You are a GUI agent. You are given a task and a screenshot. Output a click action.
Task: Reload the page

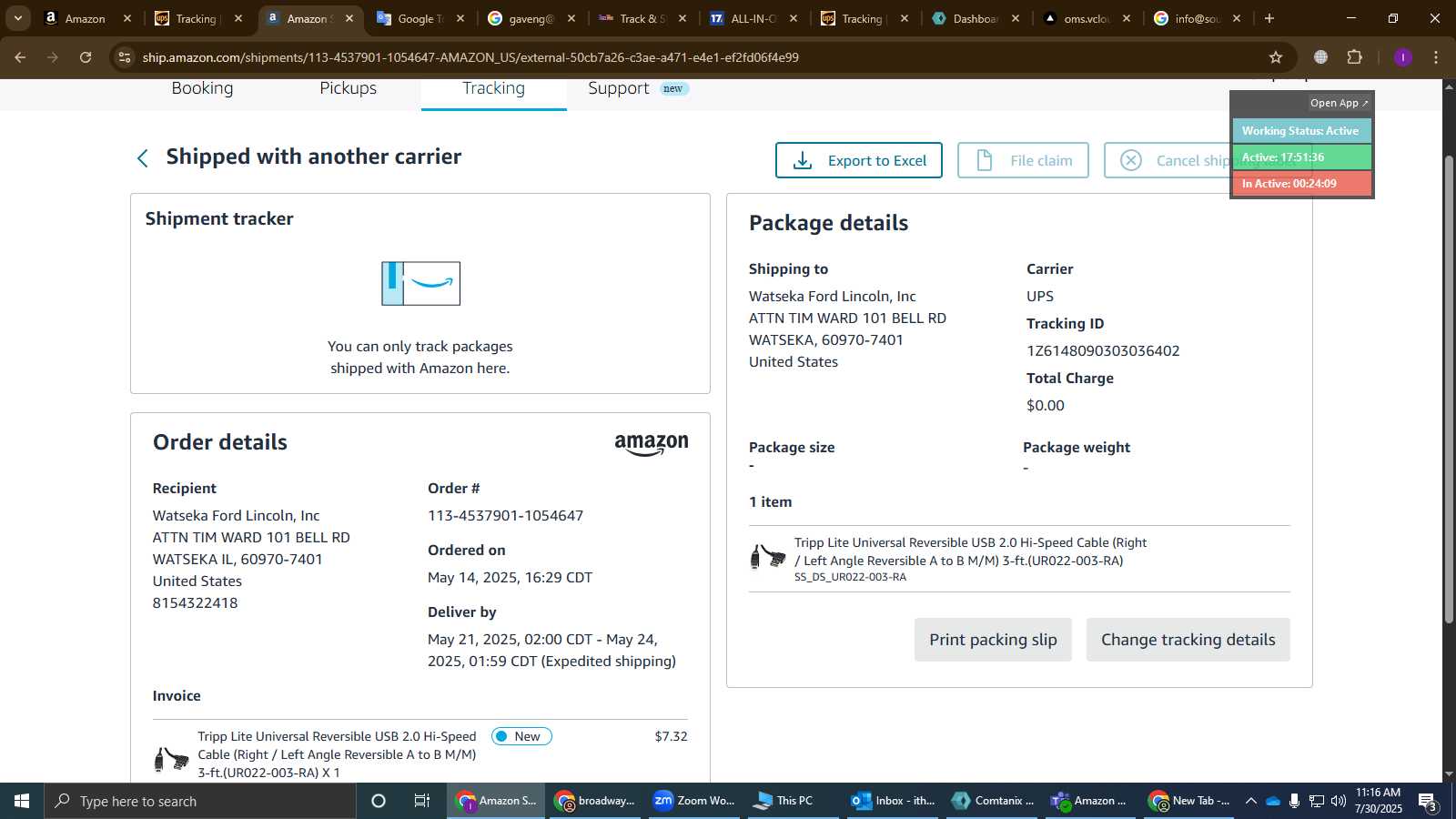click(x=86, y=57)
